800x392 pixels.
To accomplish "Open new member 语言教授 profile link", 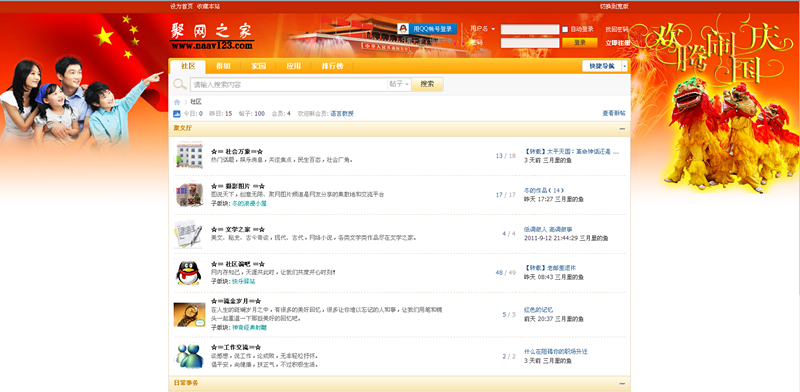I will [x=342, y=113].
